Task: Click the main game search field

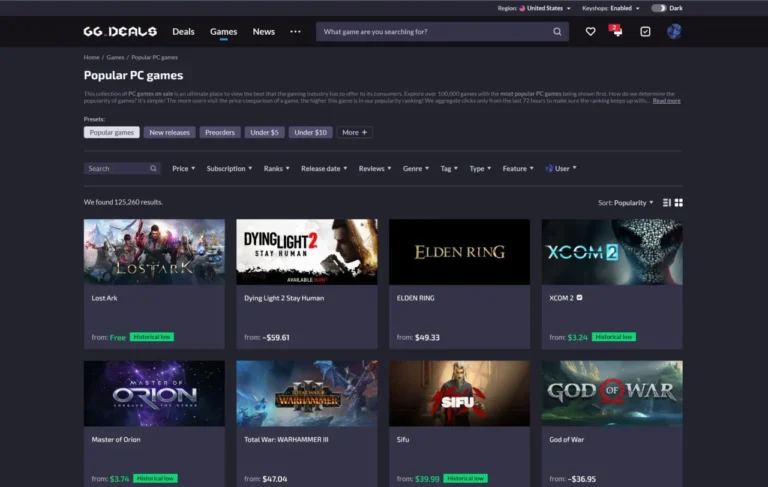Action: coord(442,31)
